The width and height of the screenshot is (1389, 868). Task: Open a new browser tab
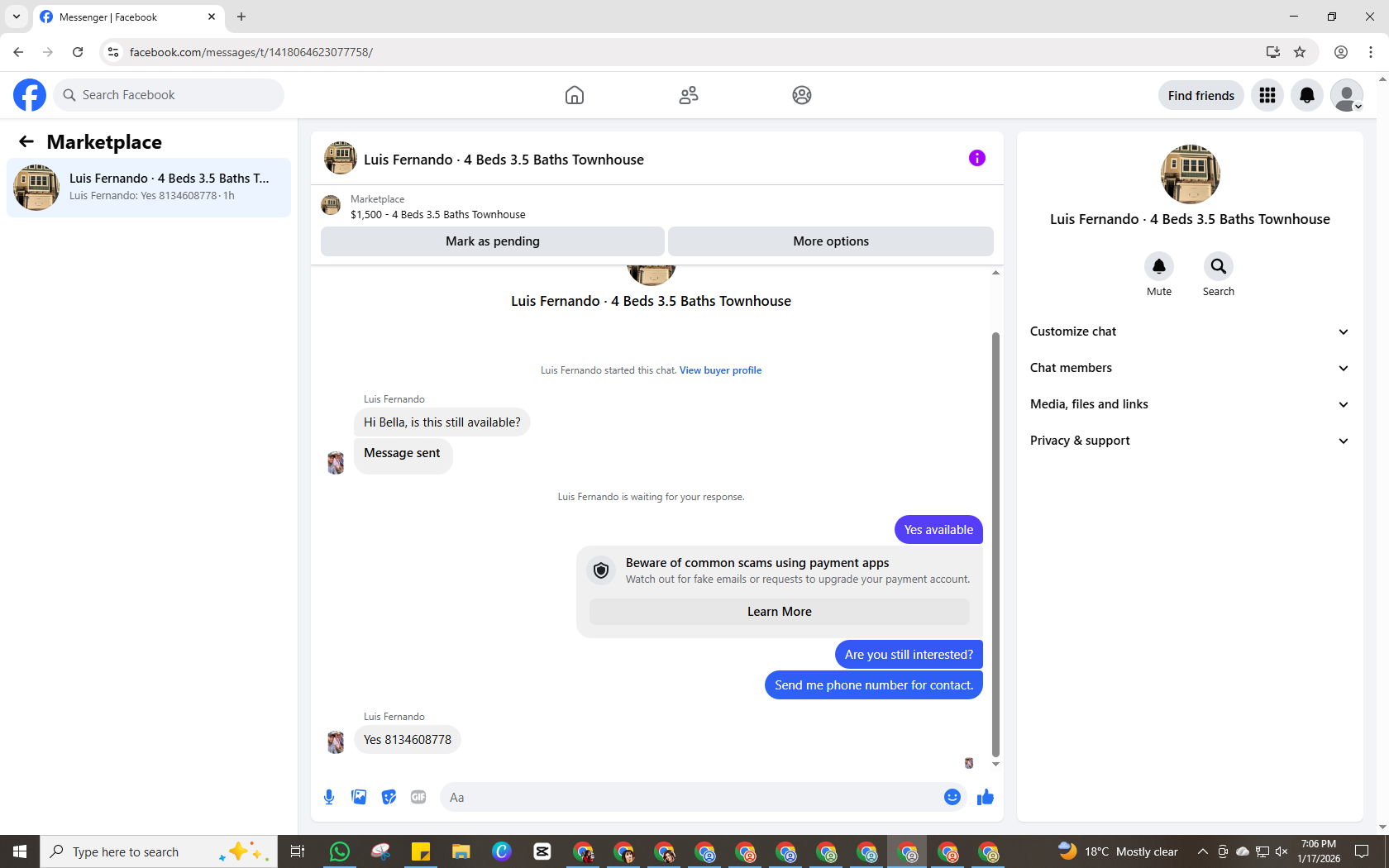241,17
